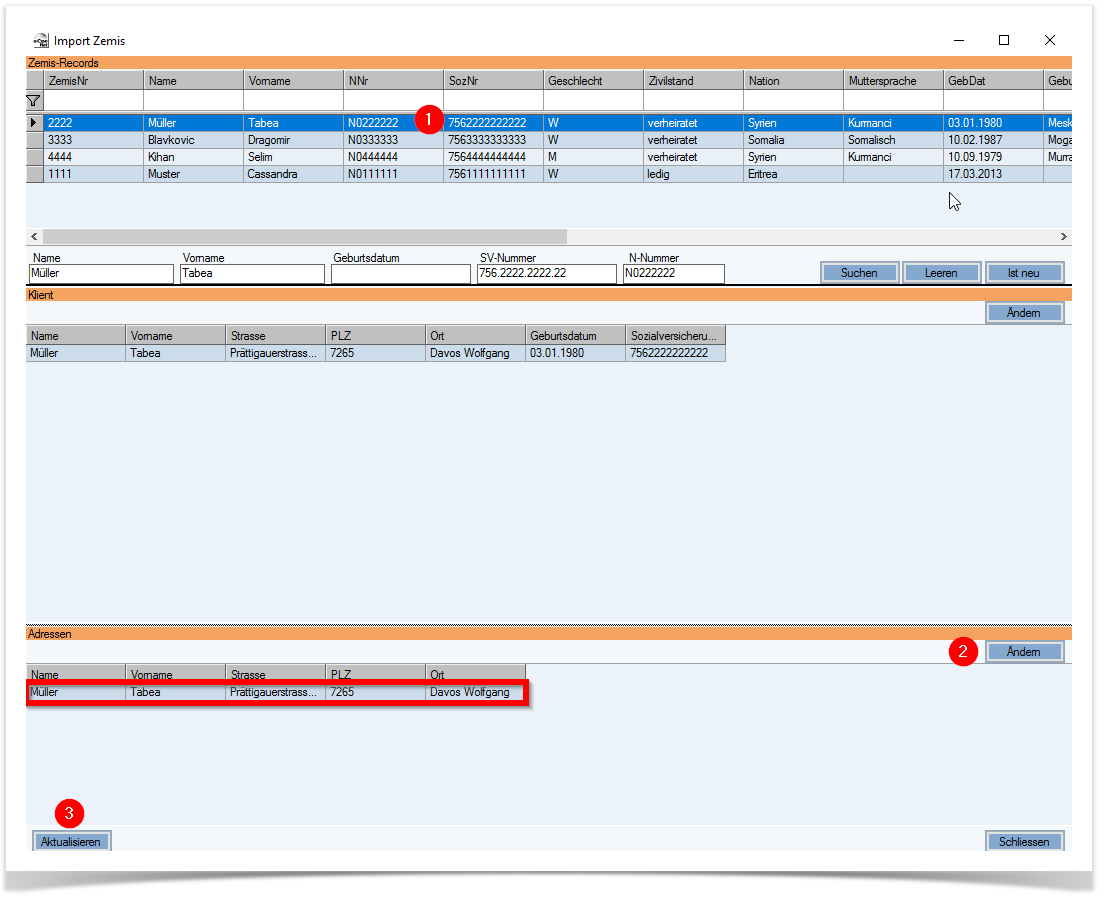Select the record row 1111 Muster

point(549,174)
